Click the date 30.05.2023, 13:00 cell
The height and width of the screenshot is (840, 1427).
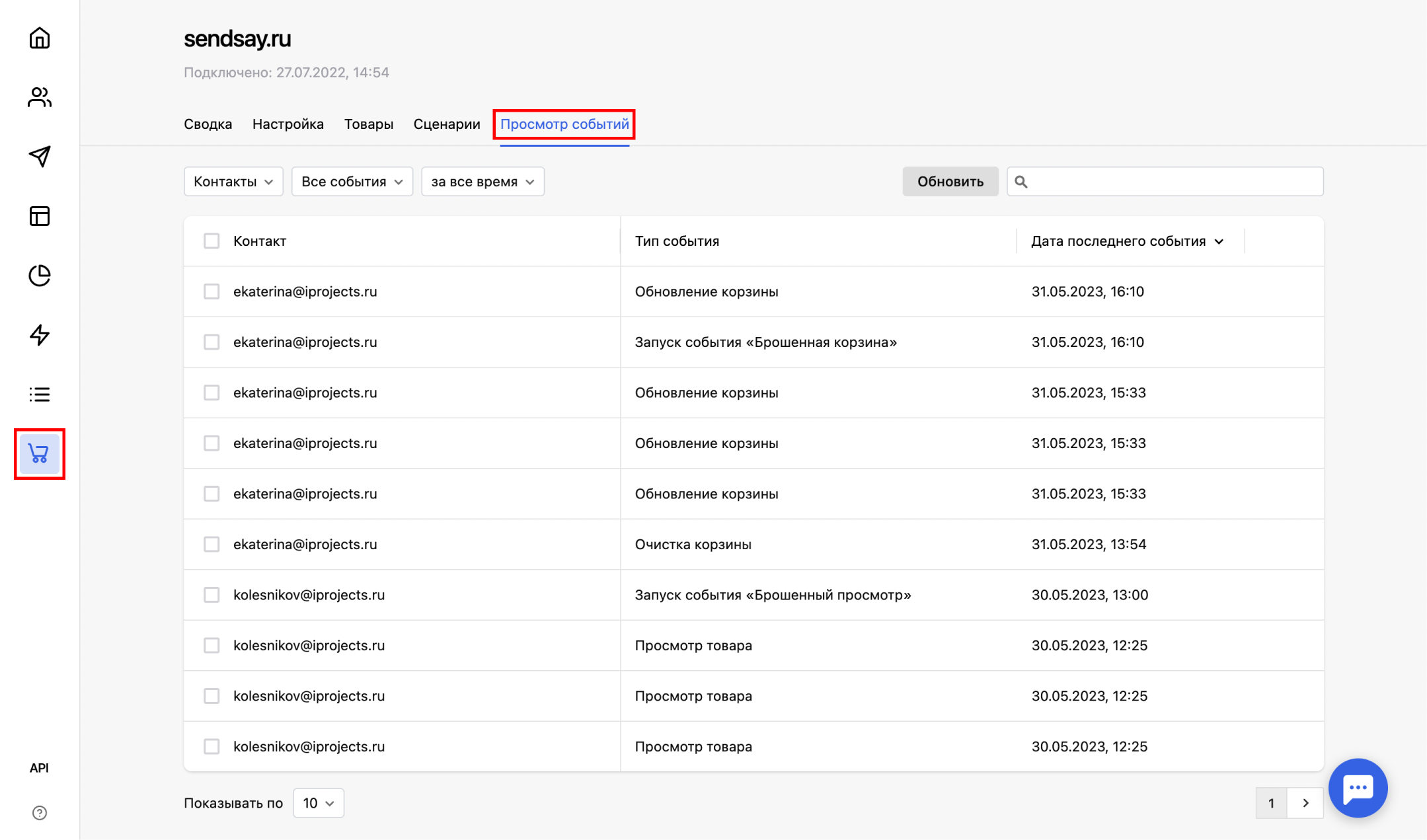click(1090, 595)
